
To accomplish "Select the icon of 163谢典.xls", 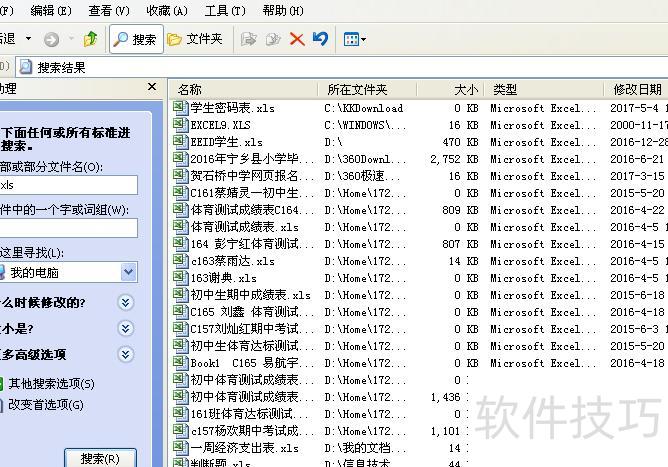I will click(x=181, y=278).
